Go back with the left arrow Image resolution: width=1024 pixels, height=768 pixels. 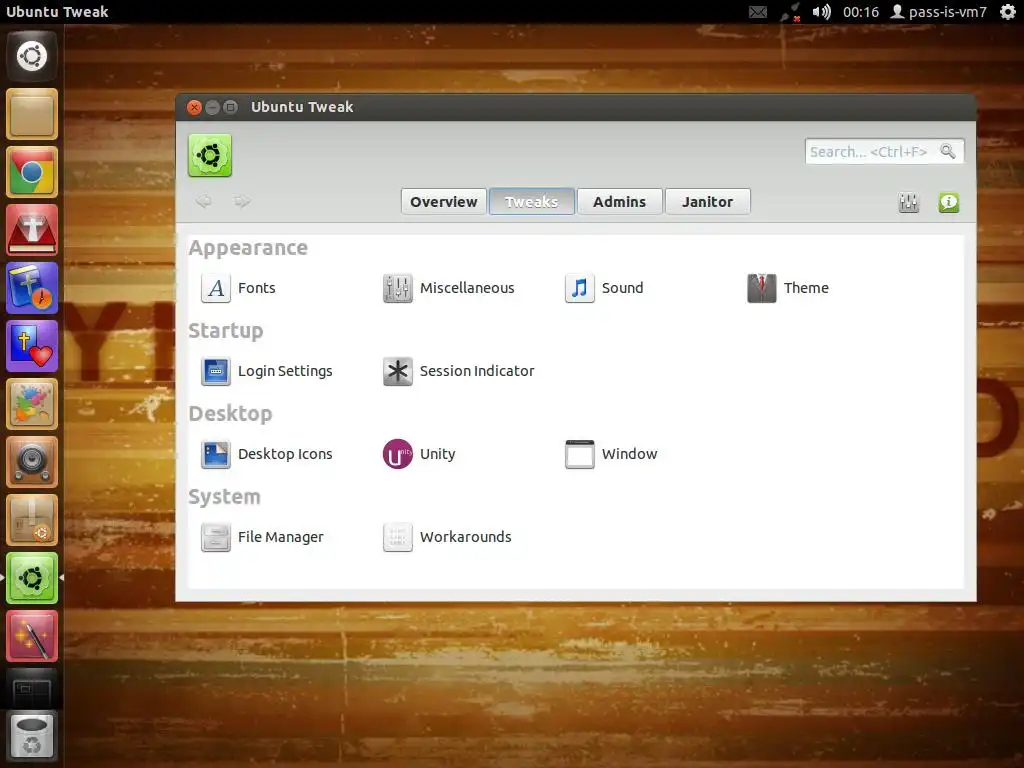click(204, 201)
